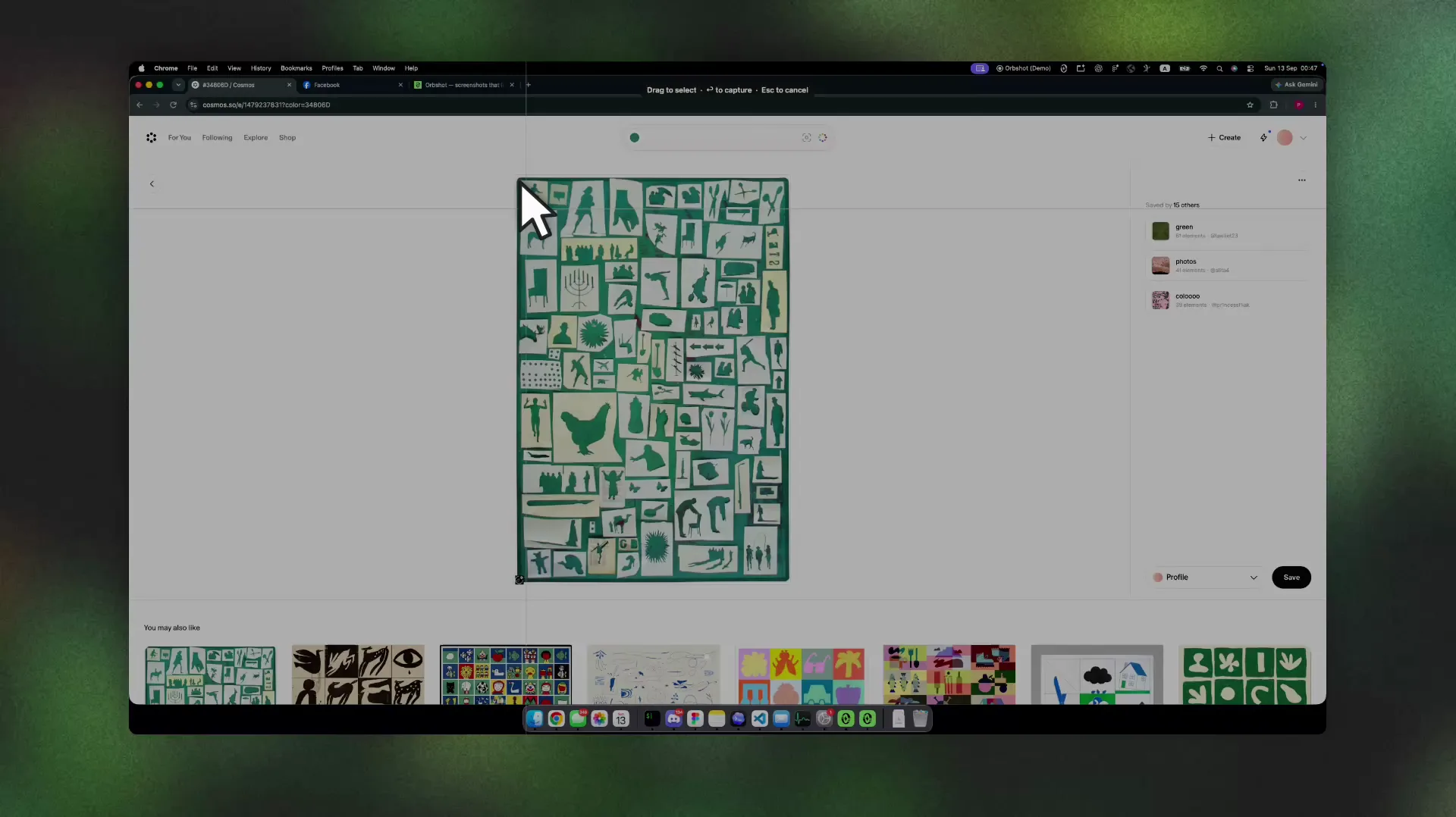Open Chrome extensions puzzle icon

point(1274,105)
